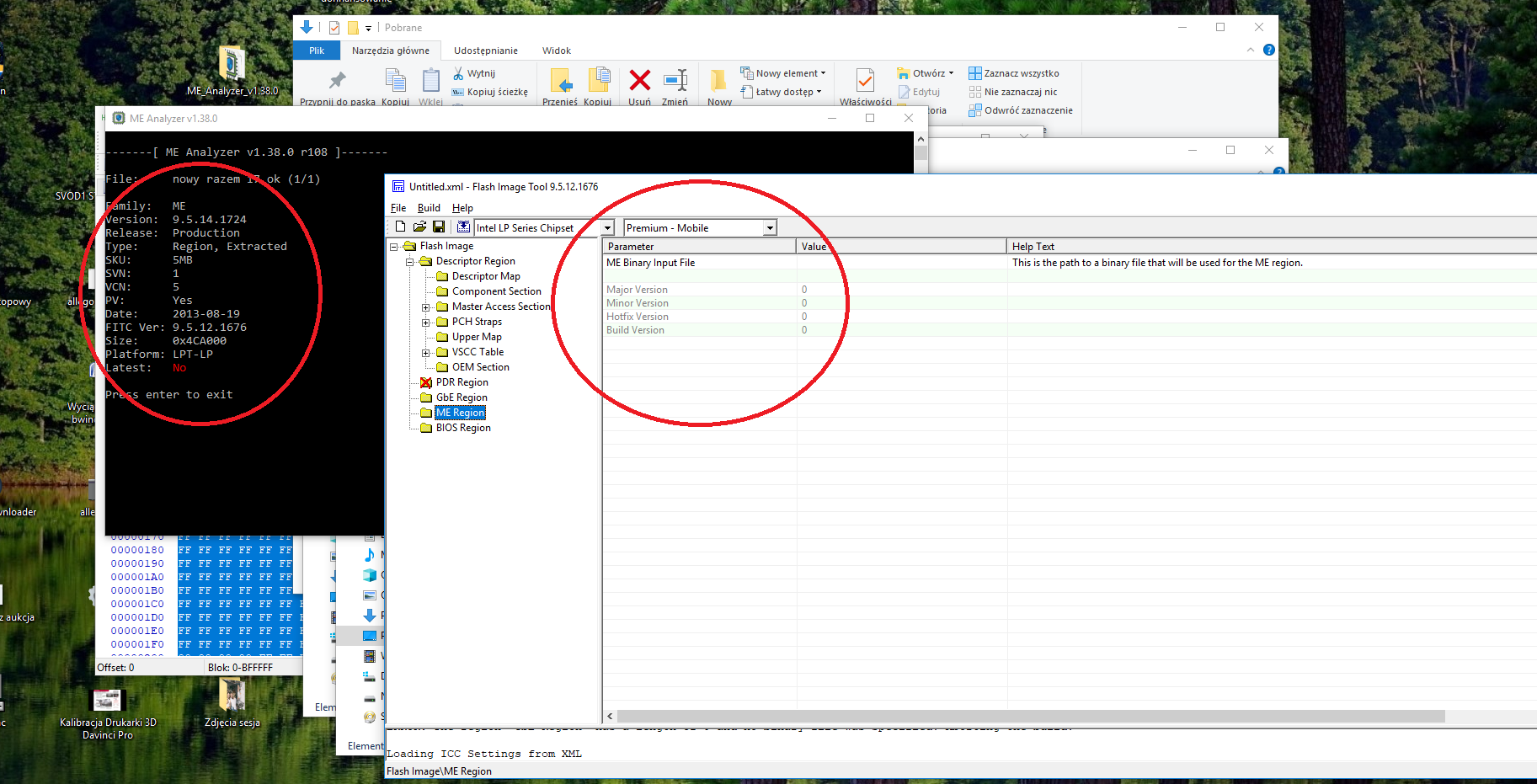Click Zaznacz wszystko in Explorer
Screen dimensions: 1537x784
click(1014, 73)
